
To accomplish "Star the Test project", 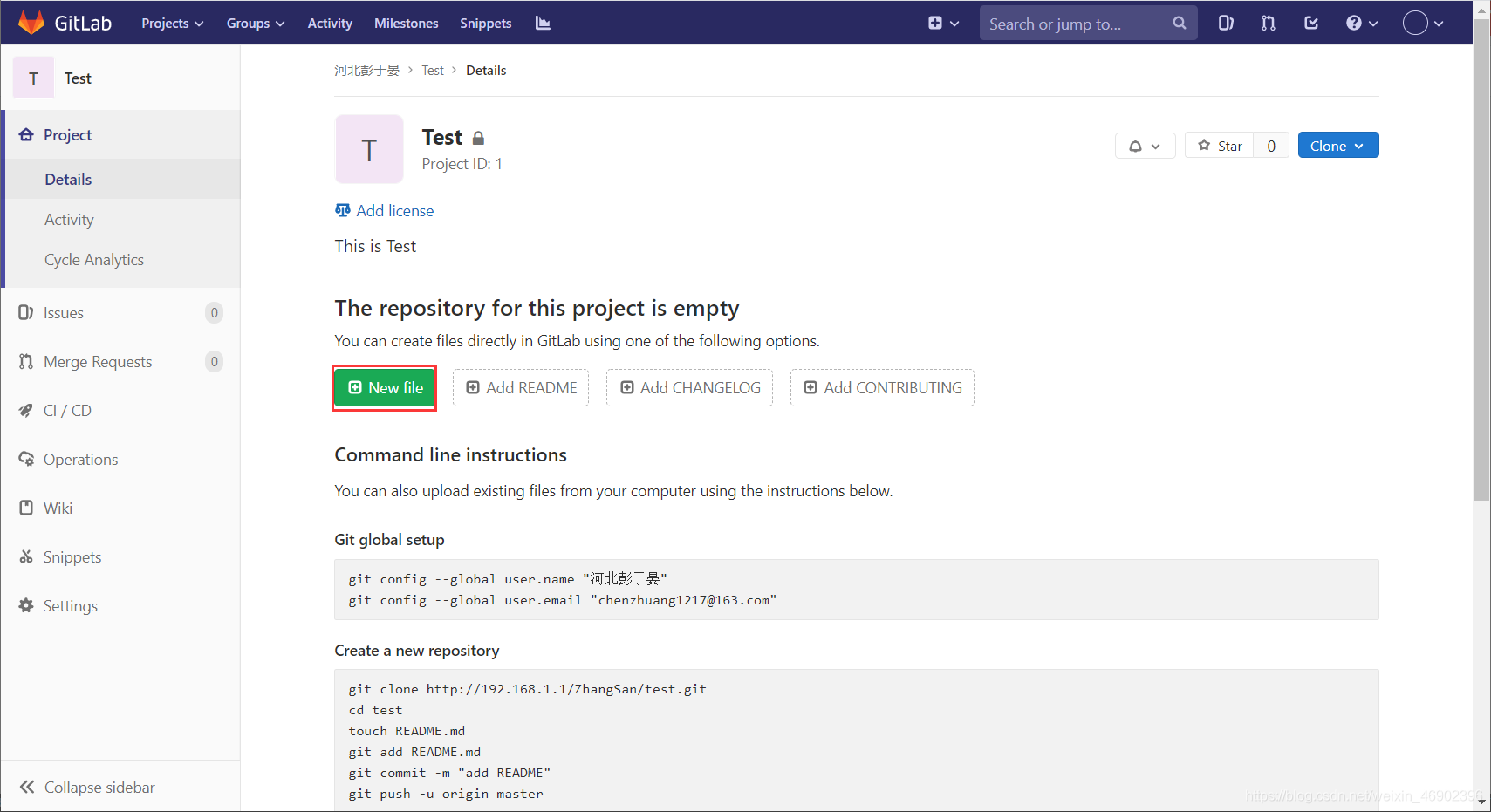I will coord(1219,146).
